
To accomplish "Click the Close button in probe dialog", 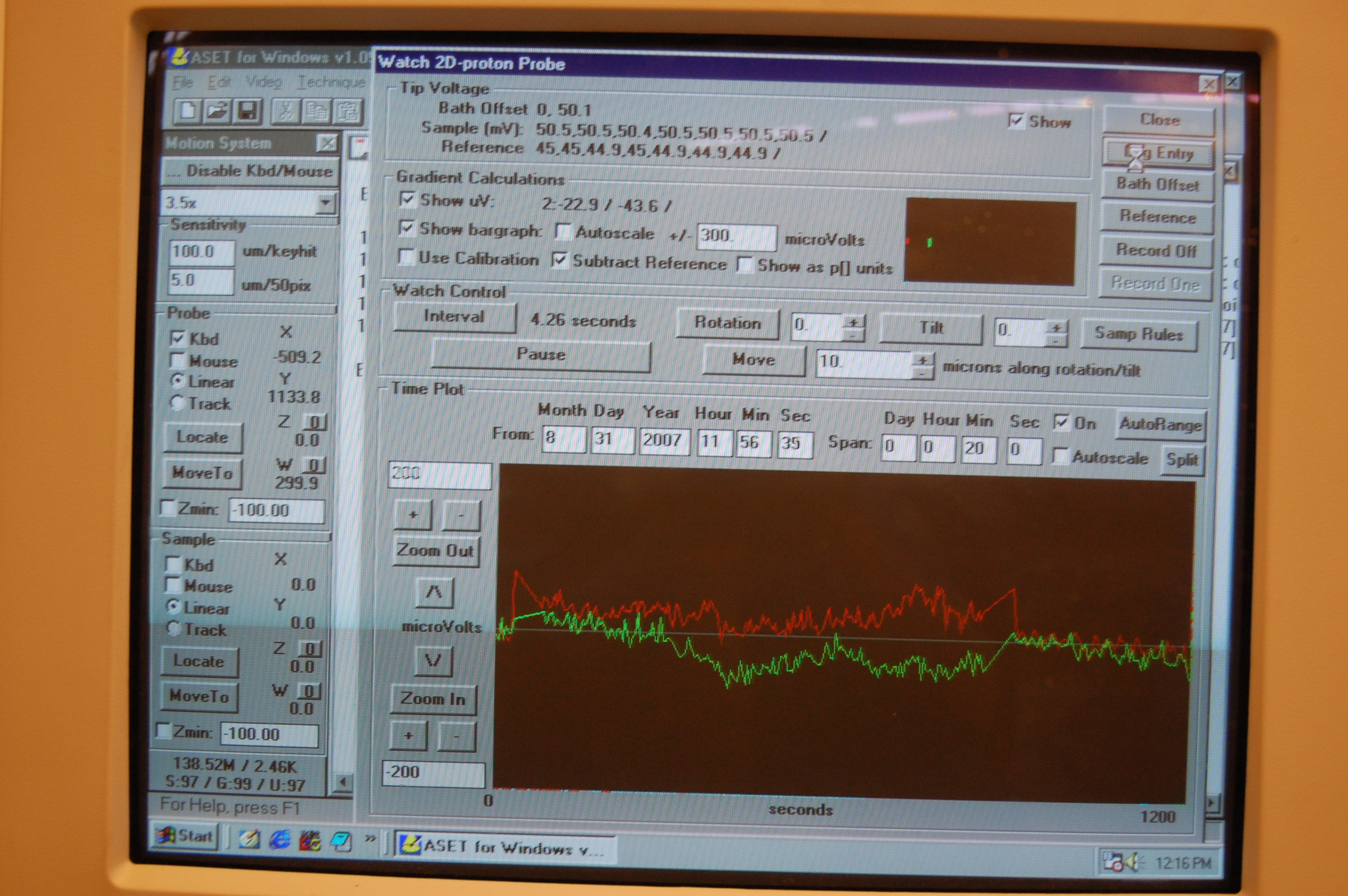I will 1159,120.
